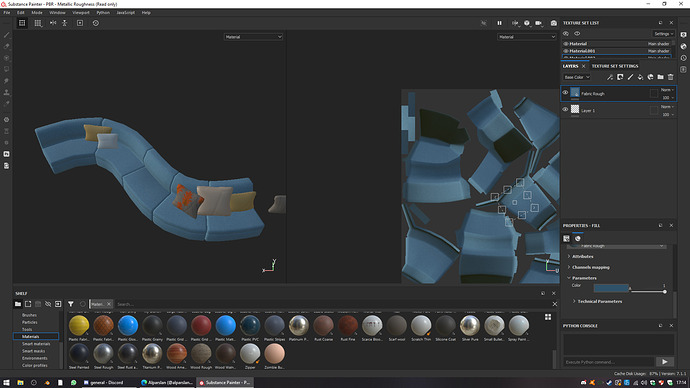
Task: Click the circular rotation icon in toolbar
Action: point(95,23)
